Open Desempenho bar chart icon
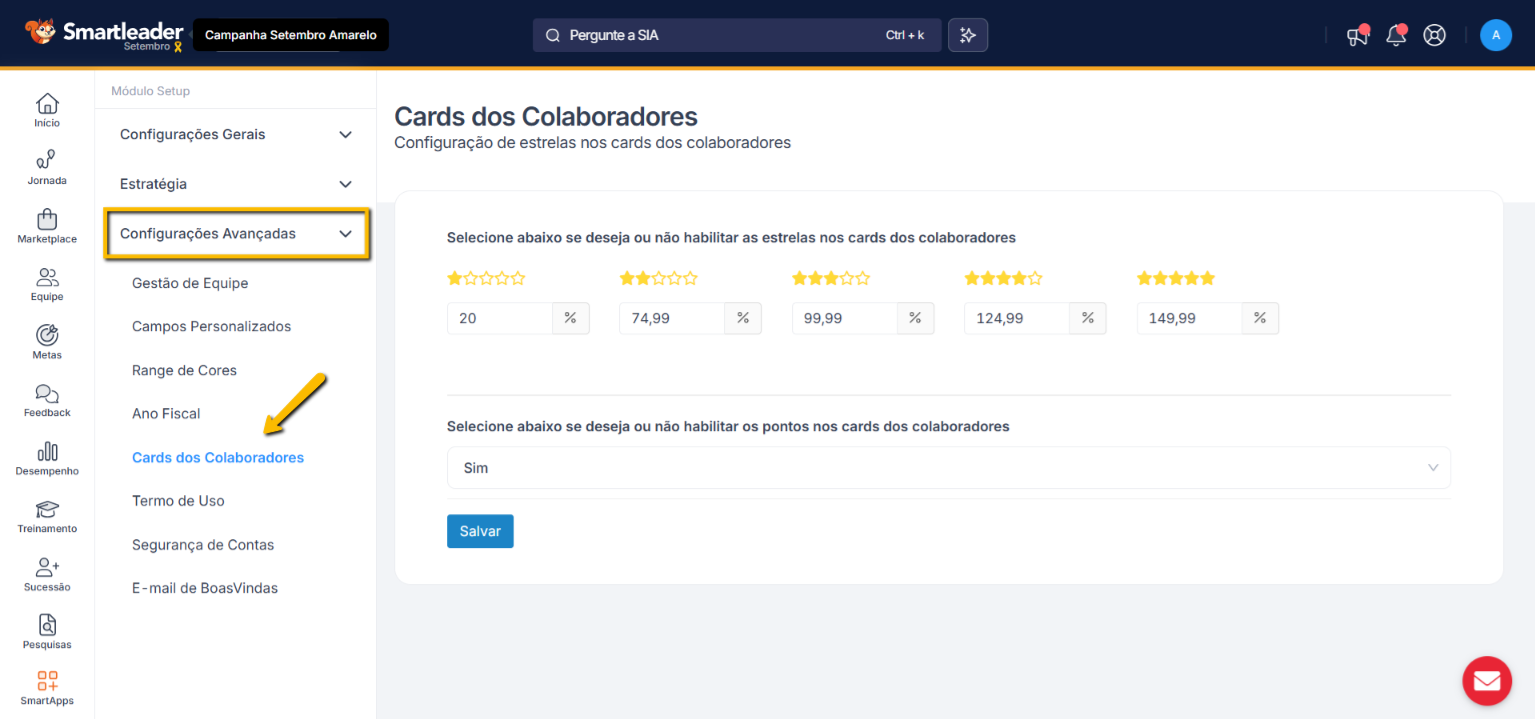The image size is (1535, 719). [46, 452]
